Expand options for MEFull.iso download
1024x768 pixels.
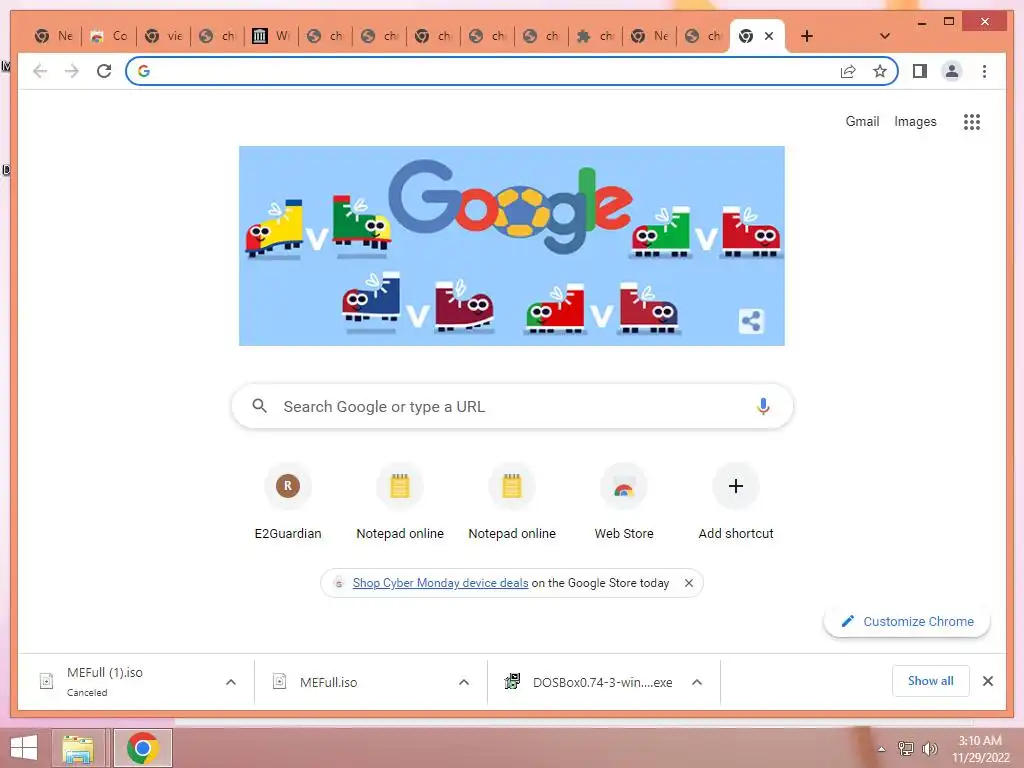464,682
